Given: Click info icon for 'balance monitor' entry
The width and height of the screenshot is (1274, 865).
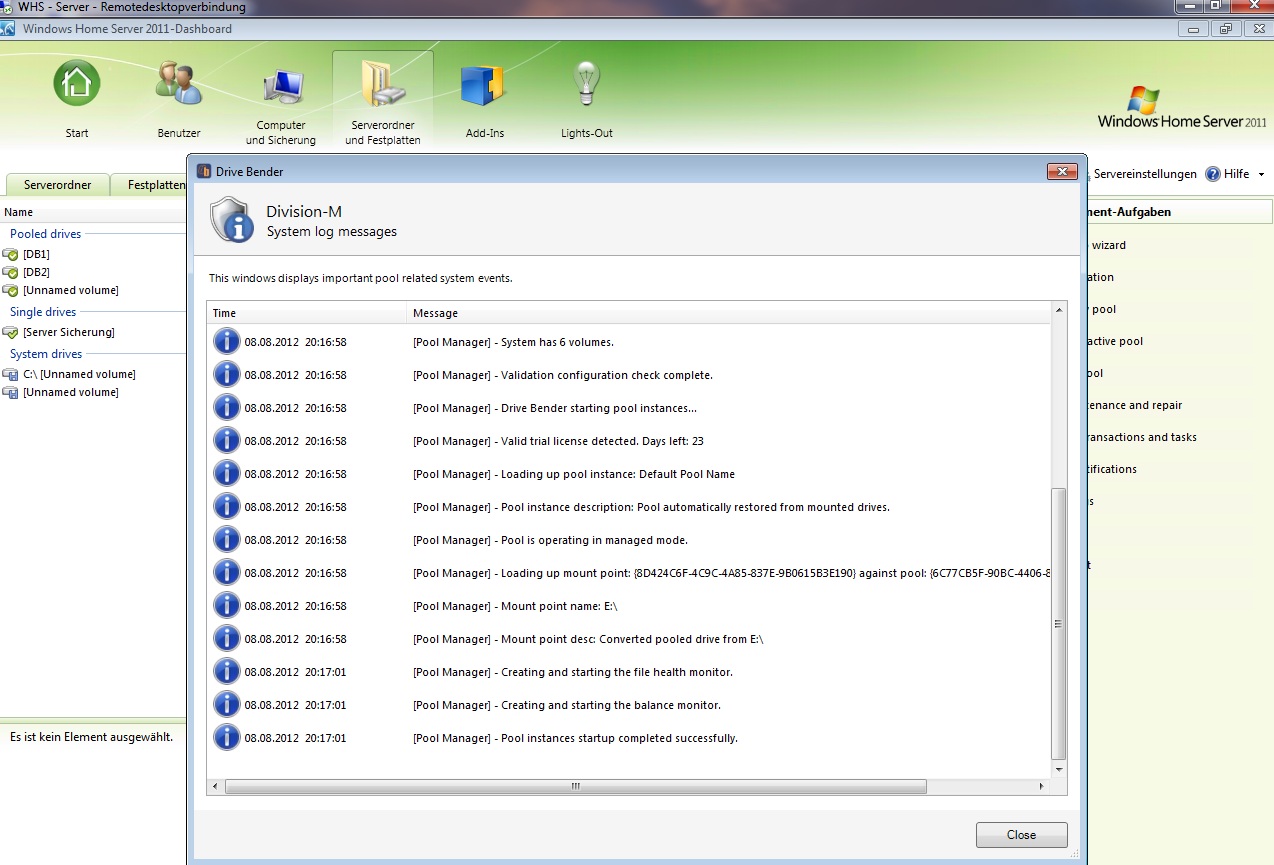Looking at the screenshot, I should click(227, 705).
